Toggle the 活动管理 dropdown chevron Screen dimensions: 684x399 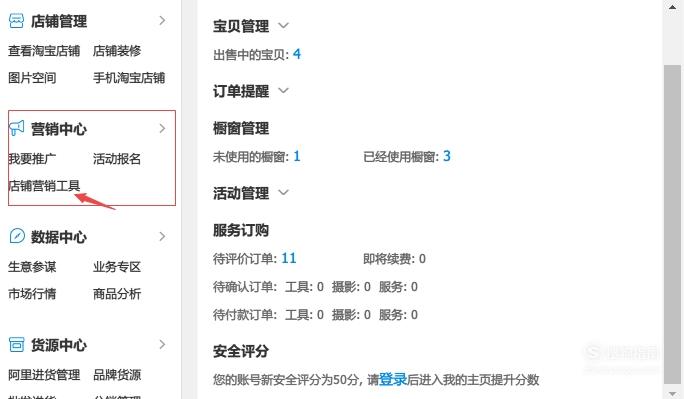click(284, 192)
